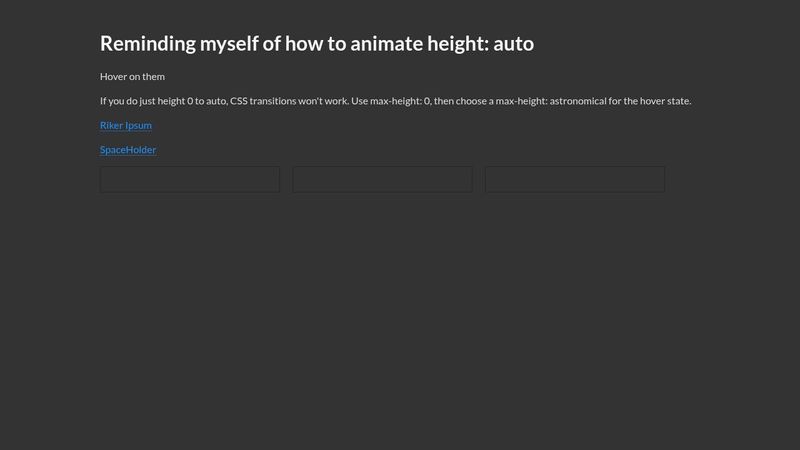The height and width of the screenshot is (450, 800).
Task: Follow the SpaceHolder link
Action: click(128, 150)
